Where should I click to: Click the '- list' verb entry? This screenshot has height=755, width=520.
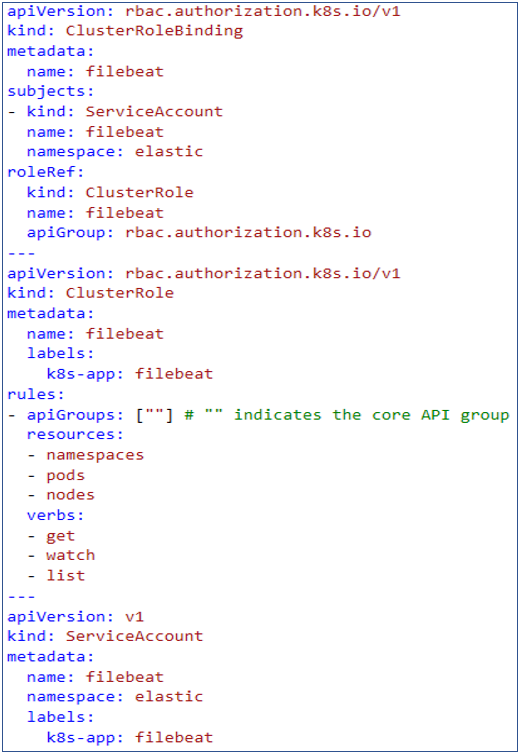pyautogui.click(x=56, y=576)
